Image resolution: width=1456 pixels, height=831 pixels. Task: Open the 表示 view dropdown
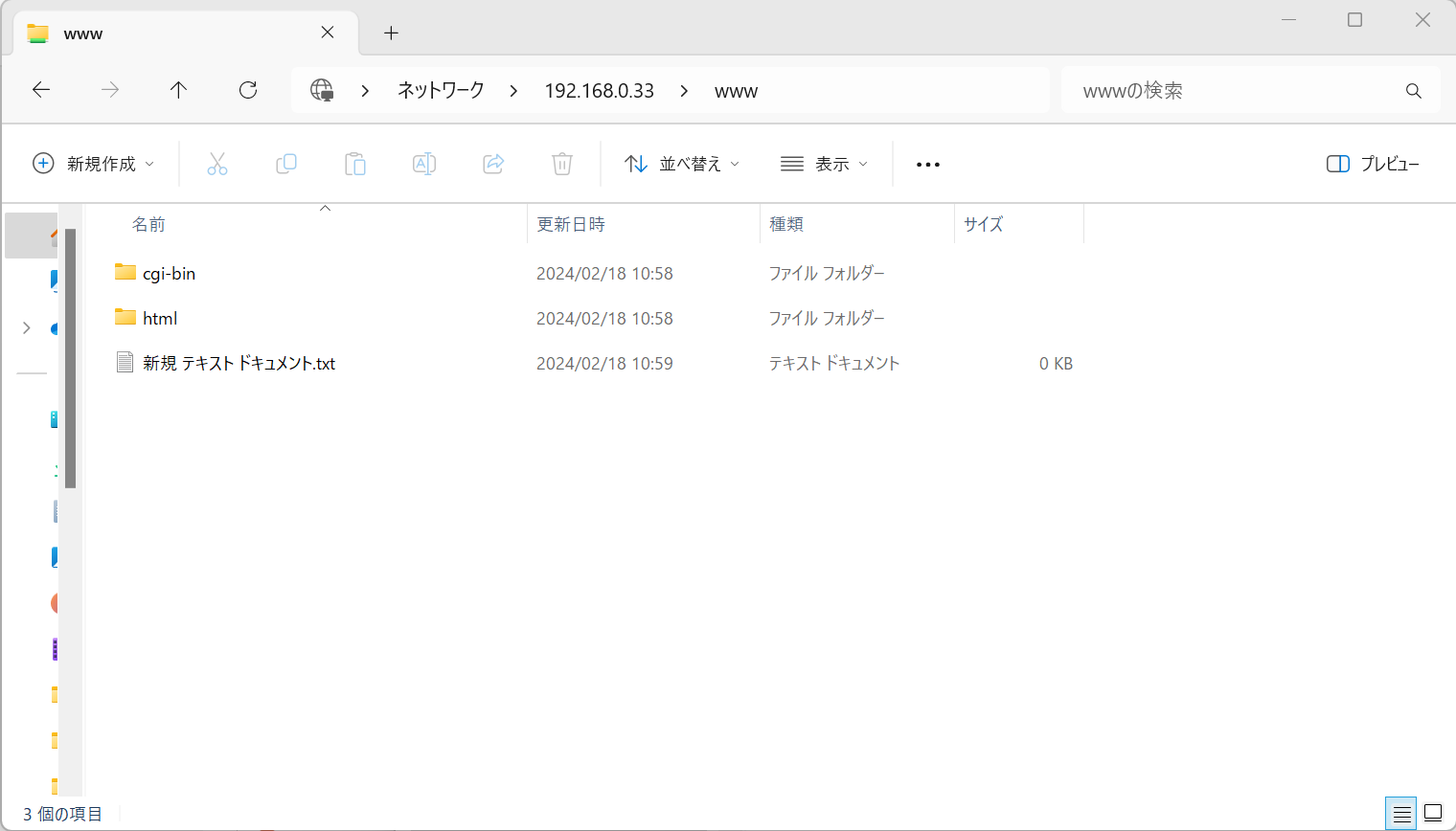click(x=824, y=164)
